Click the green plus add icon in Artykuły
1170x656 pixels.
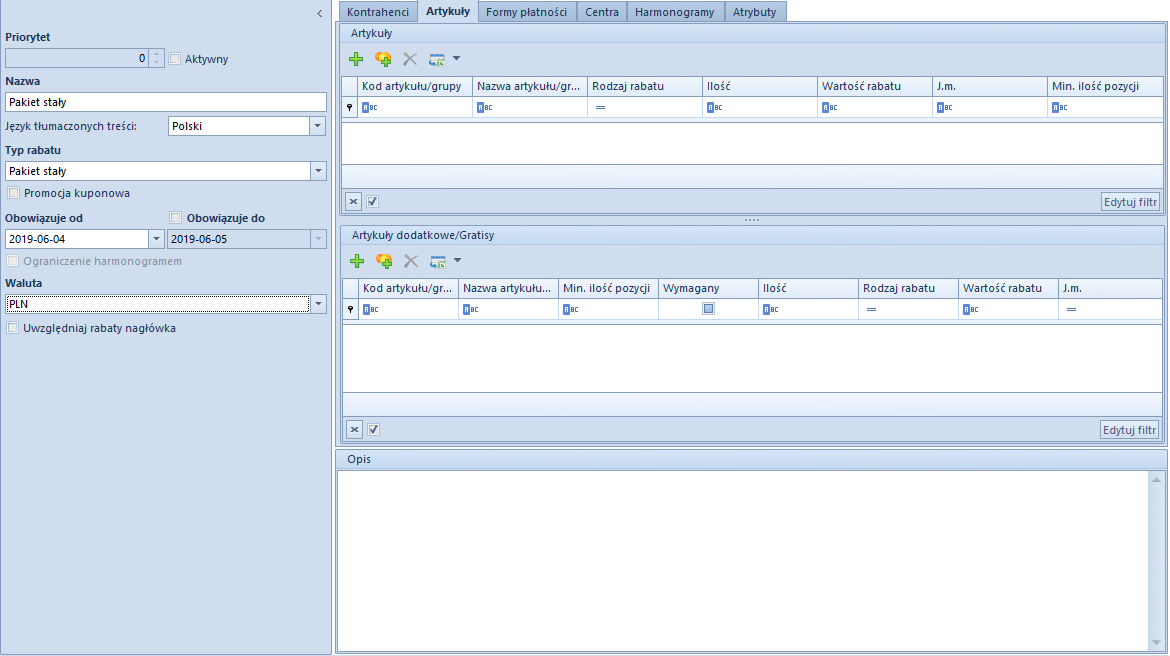point(356,59)
